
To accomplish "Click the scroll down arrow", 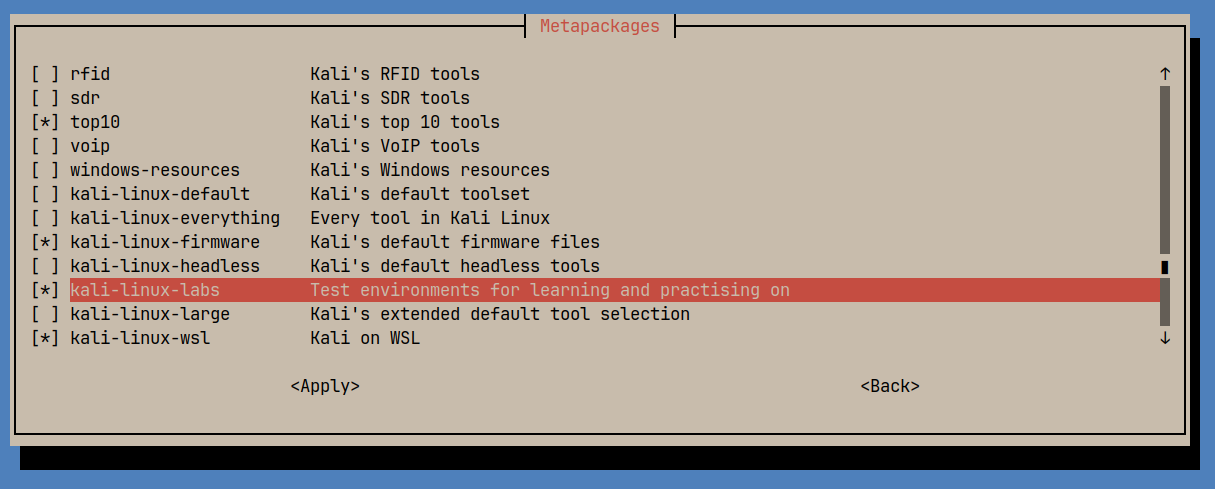I will click(1165, 338).
